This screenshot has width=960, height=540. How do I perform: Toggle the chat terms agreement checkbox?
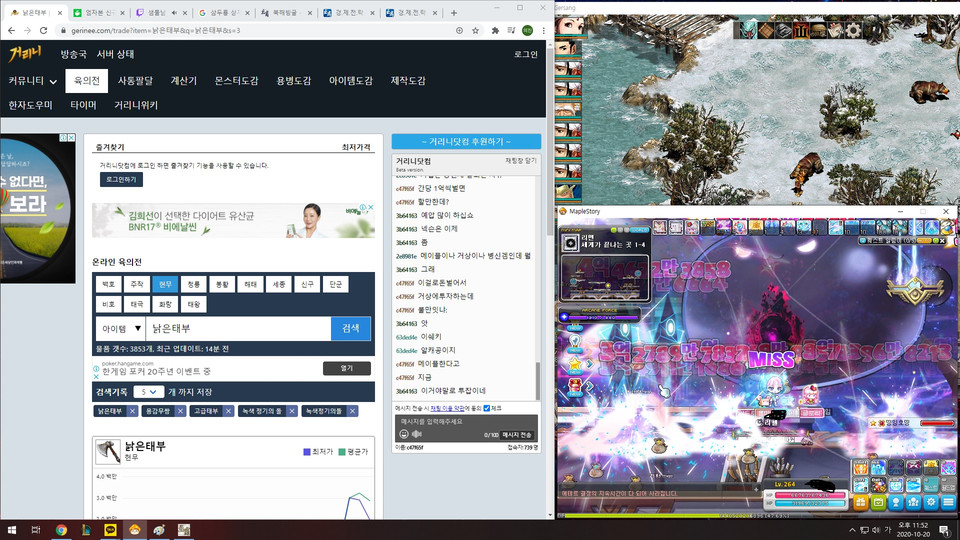coord(487,408)
